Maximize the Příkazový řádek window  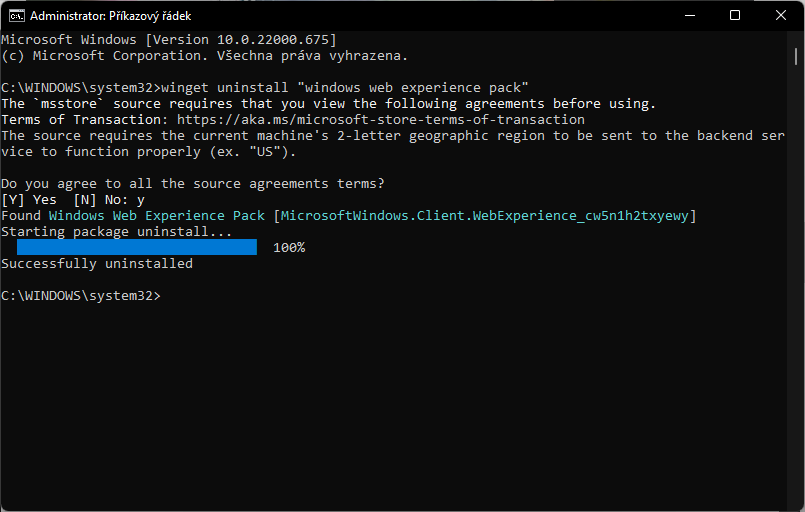coord(735,16)
